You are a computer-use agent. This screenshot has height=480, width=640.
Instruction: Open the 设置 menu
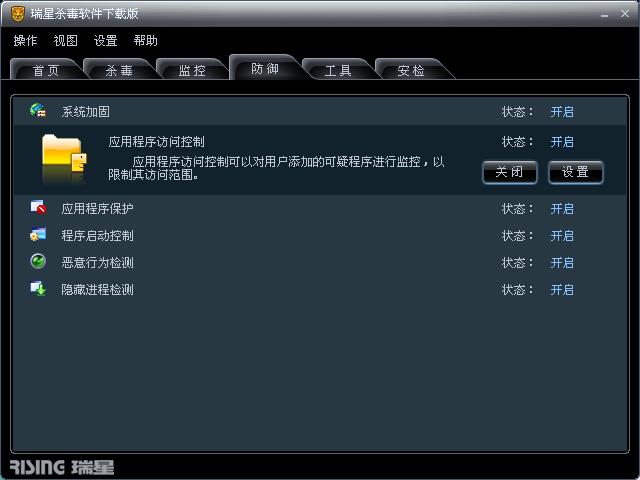(x=105, y=40)
